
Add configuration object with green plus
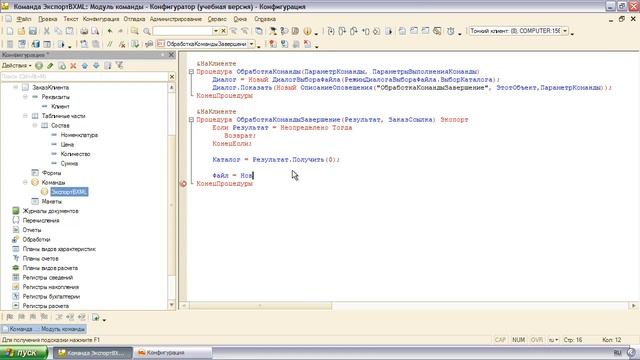point(39,65)
